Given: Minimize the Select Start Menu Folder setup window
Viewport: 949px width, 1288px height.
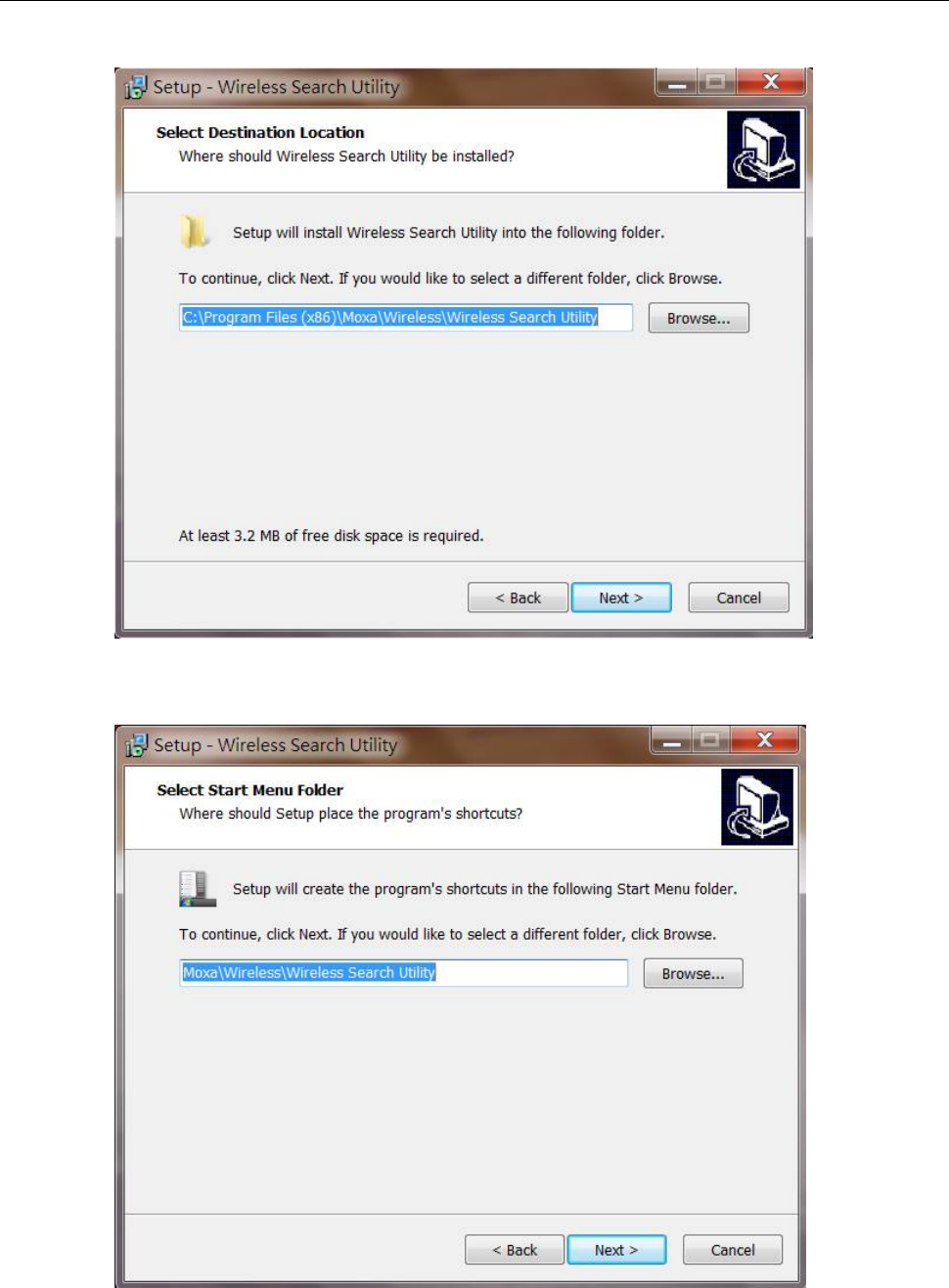Looking at the screenshot, I should point(671,740).
